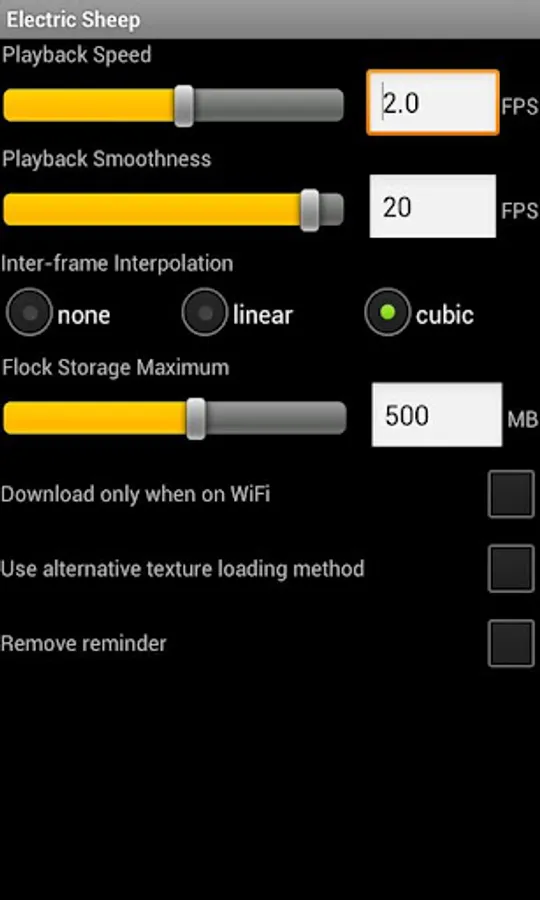The image size is (540, 900).
Task: Click the Remove reminder label text
Action: [84, 643]
